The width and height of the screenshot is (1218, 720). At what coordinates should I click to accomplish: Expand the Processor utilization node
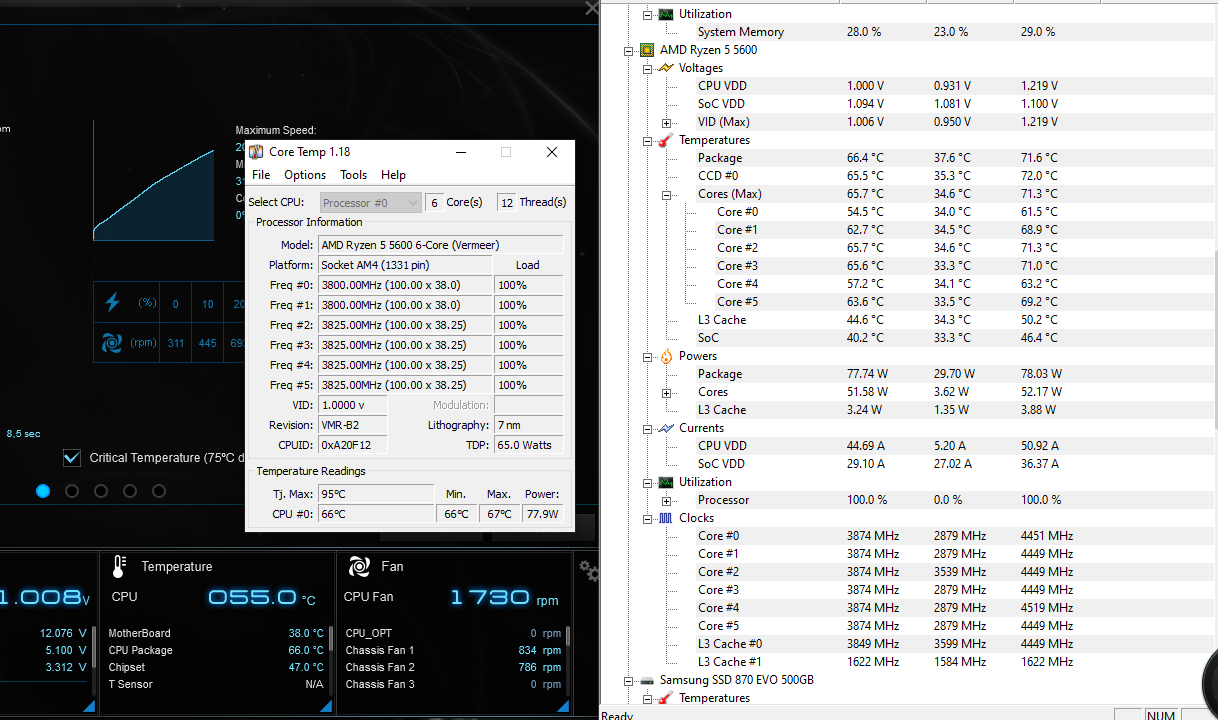tap(667, 500)
